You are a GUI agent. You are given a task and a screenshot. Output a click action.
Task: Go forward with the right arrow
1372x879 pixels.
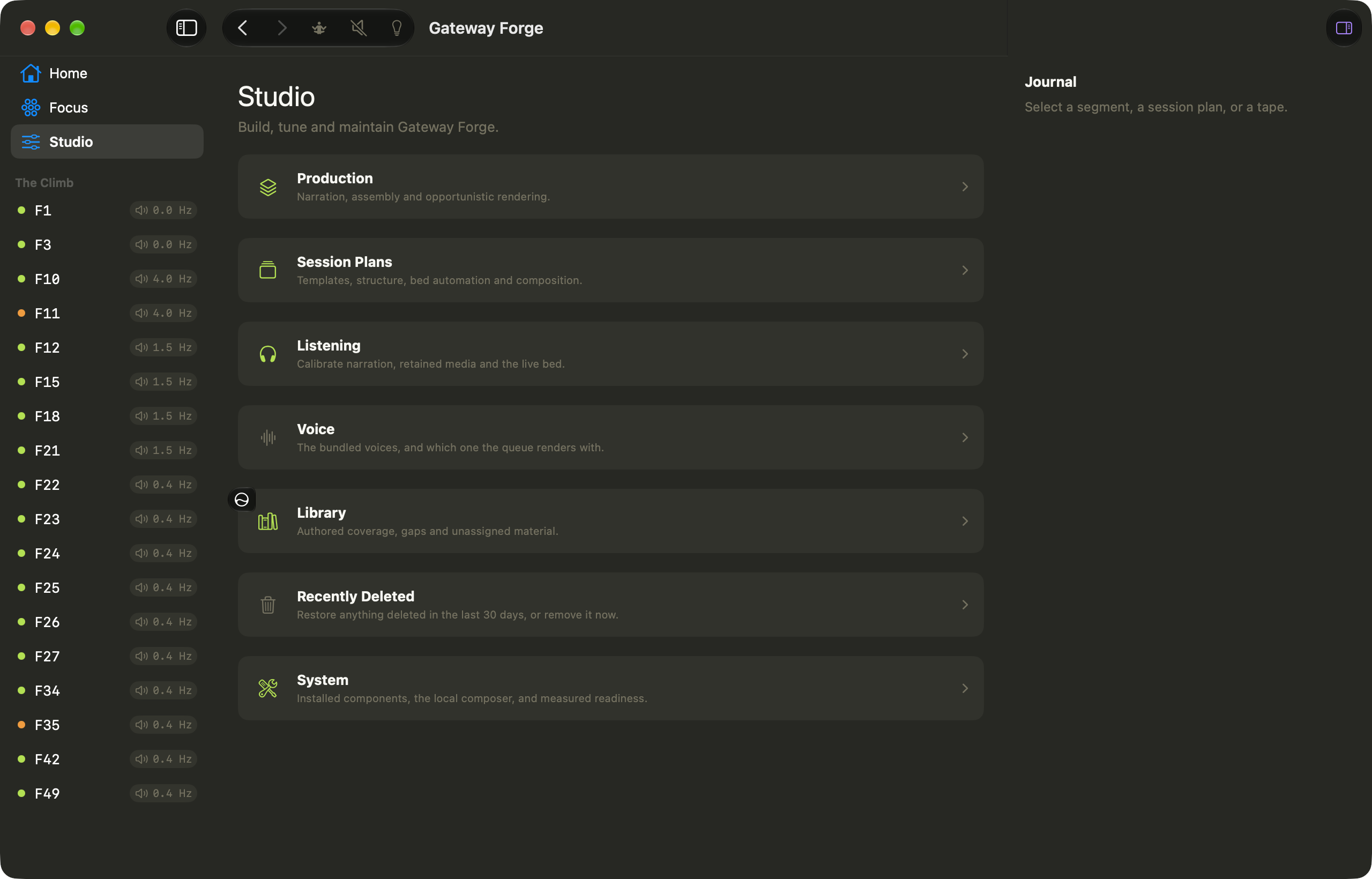pos(281,28)
